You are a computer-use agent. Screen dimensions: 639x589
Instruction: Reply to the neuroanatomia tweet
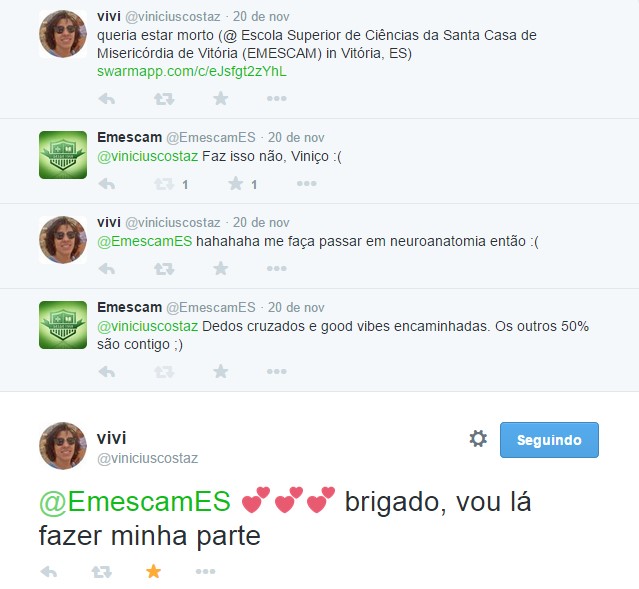coord(107,269)
